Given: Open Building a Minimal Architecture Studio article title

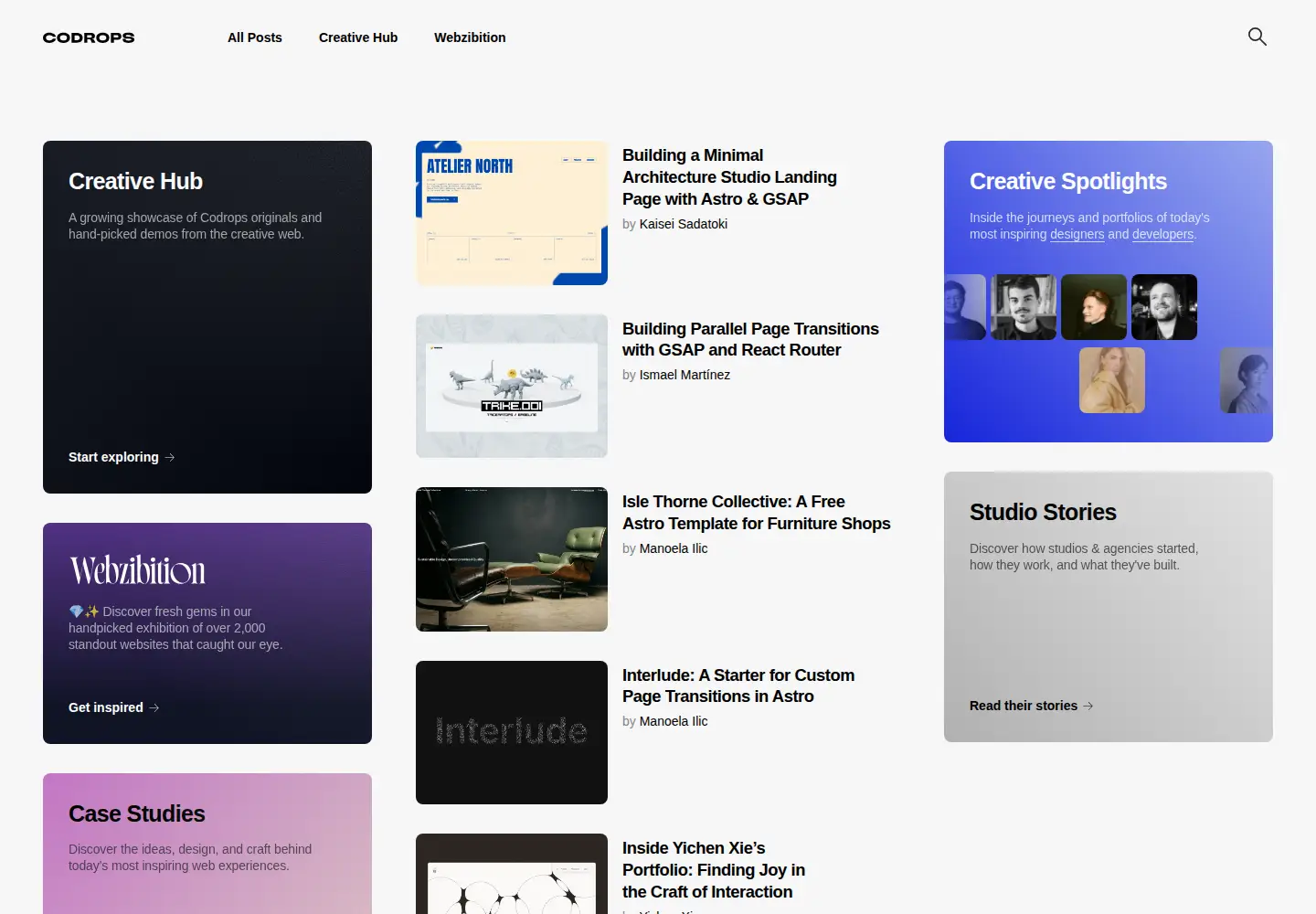Looking at the screenshot, I should point(729,177).
